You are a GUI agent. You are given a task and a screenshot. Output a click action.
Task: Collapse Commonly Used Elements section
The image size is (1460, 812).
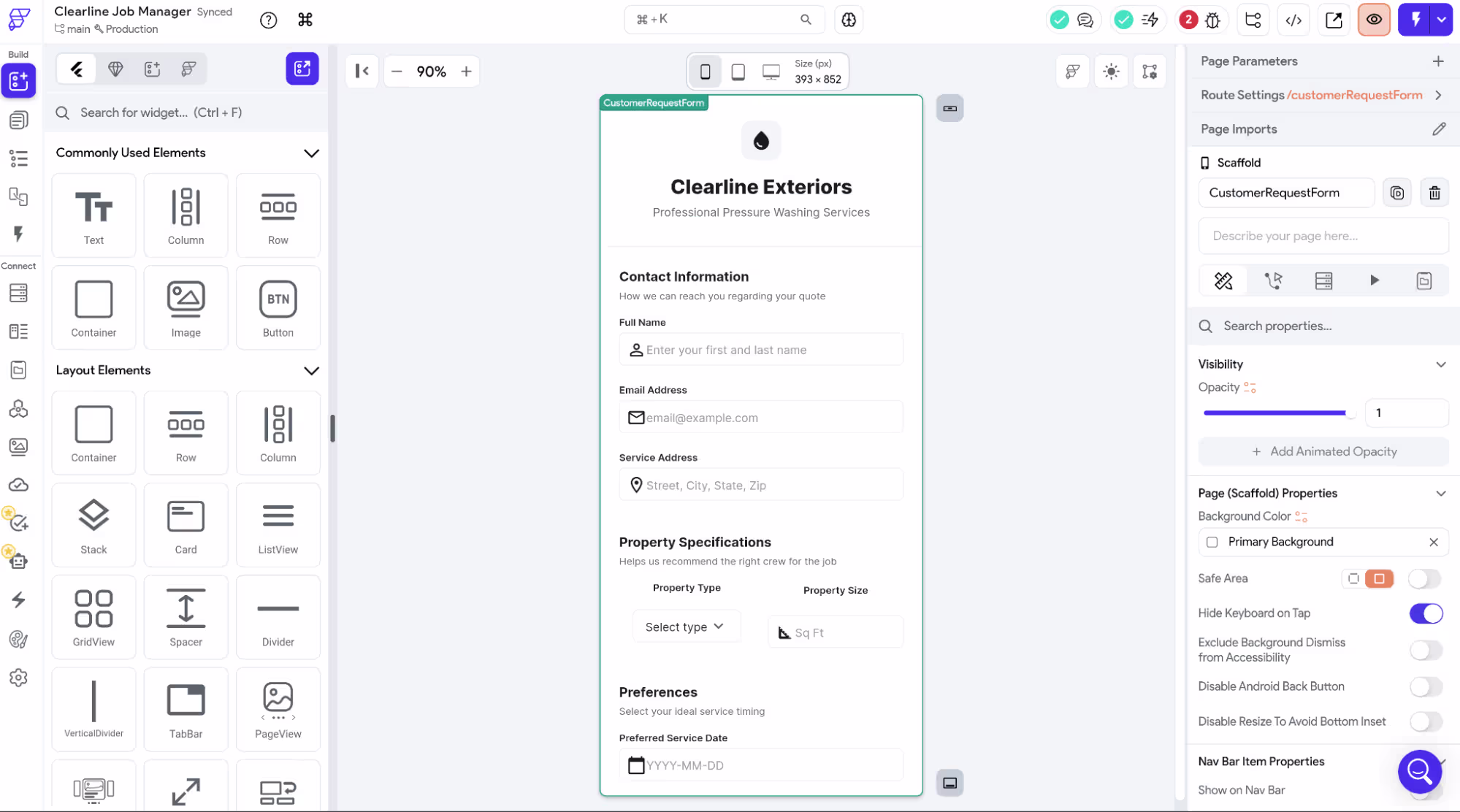point(311,153)
